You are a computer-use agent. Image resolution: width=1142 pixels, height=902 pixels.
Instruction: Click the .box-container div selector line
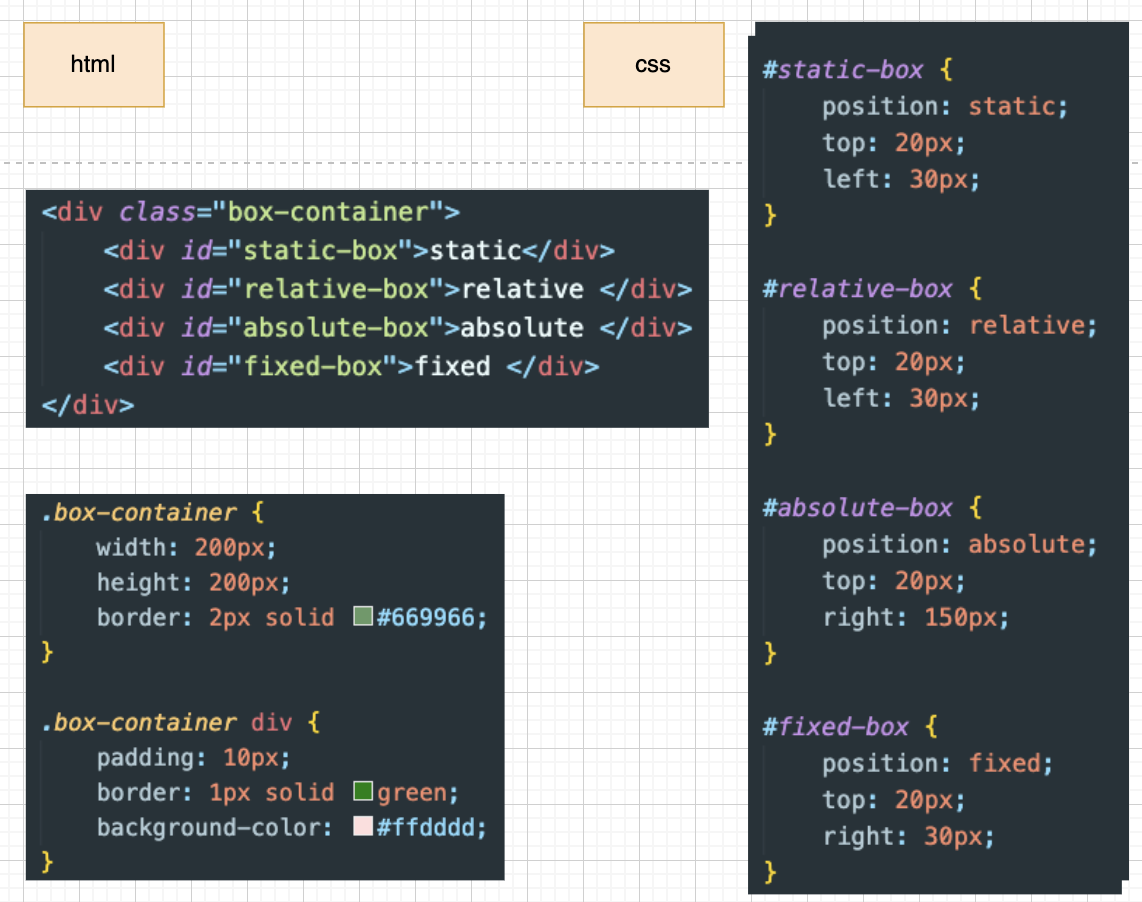point(181,722)
